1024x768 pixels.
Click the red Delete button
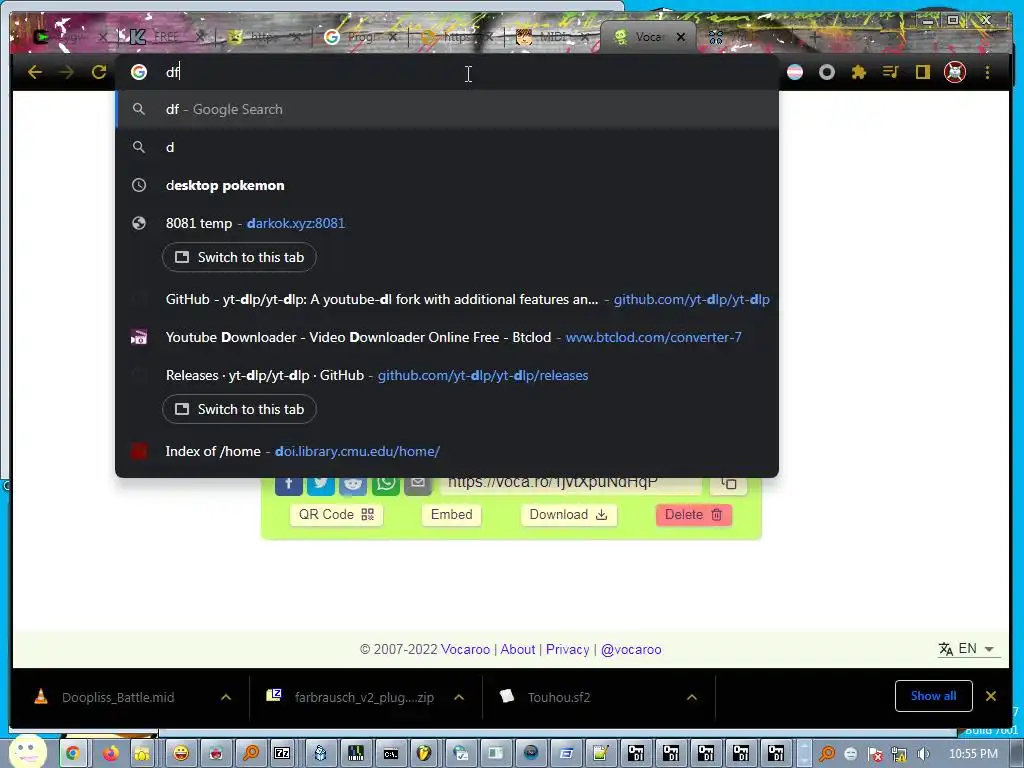694,515
